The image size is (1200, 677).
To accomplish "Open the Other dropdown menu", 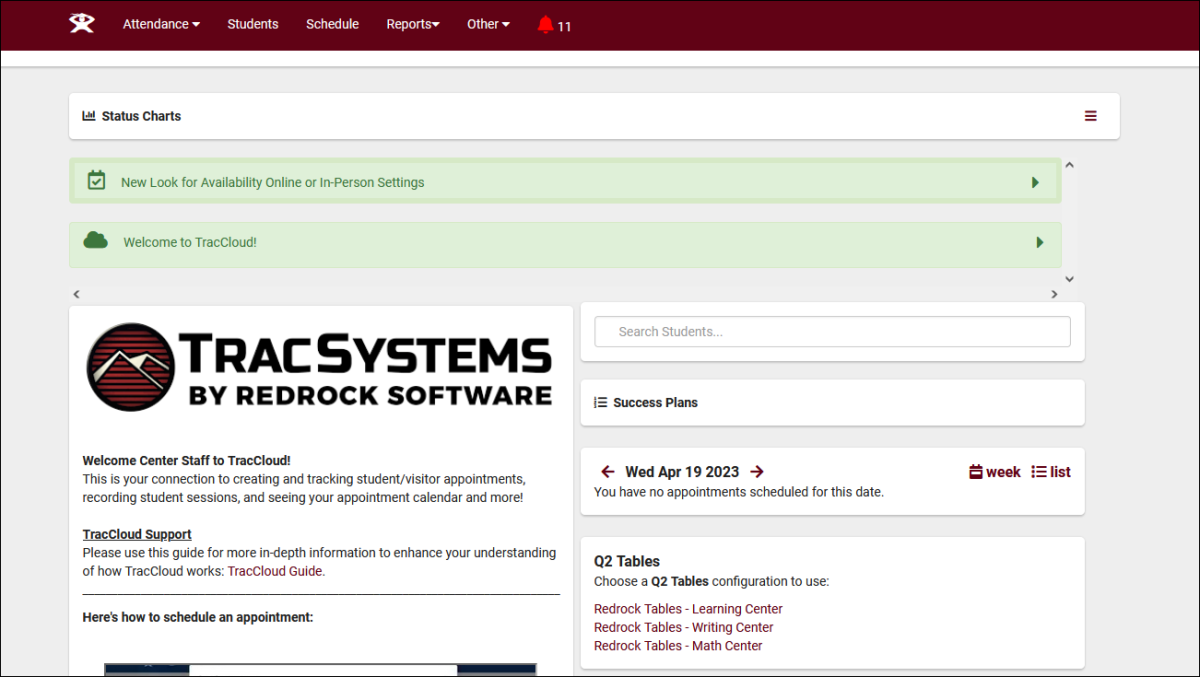I will 487,24.
